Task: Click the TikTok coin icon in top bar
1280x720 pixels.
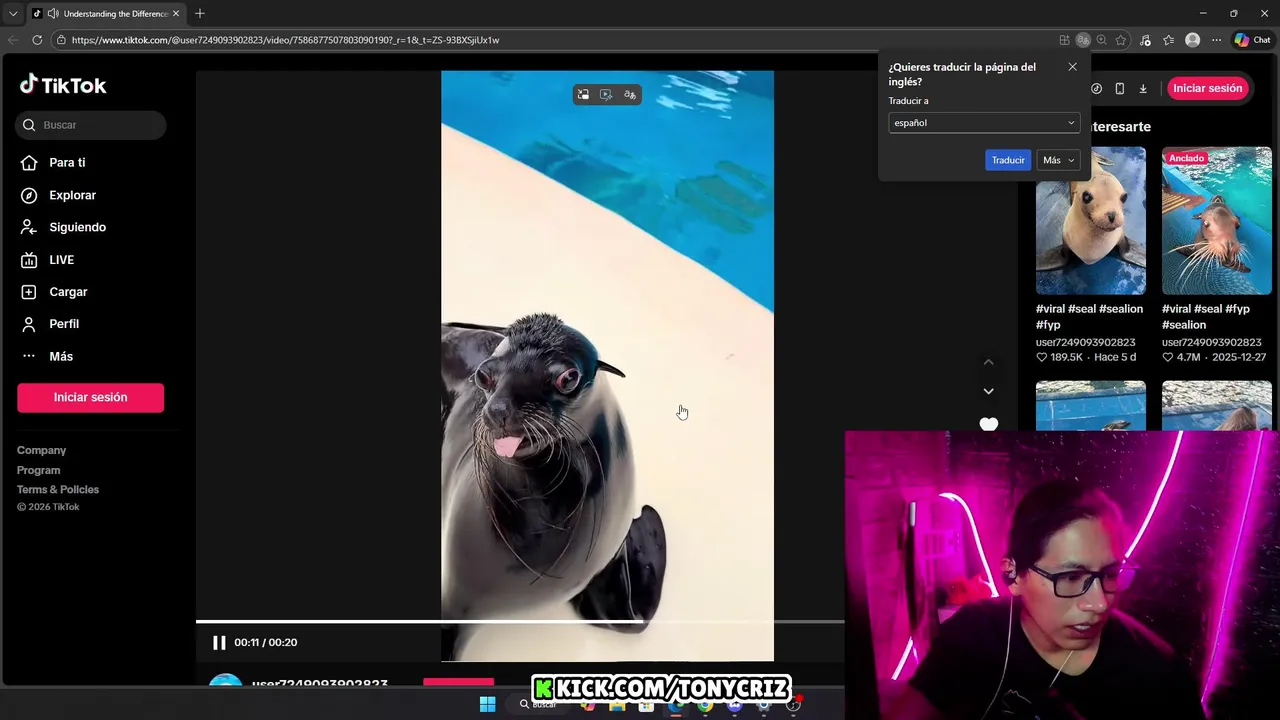Action: click(1096, 88)
